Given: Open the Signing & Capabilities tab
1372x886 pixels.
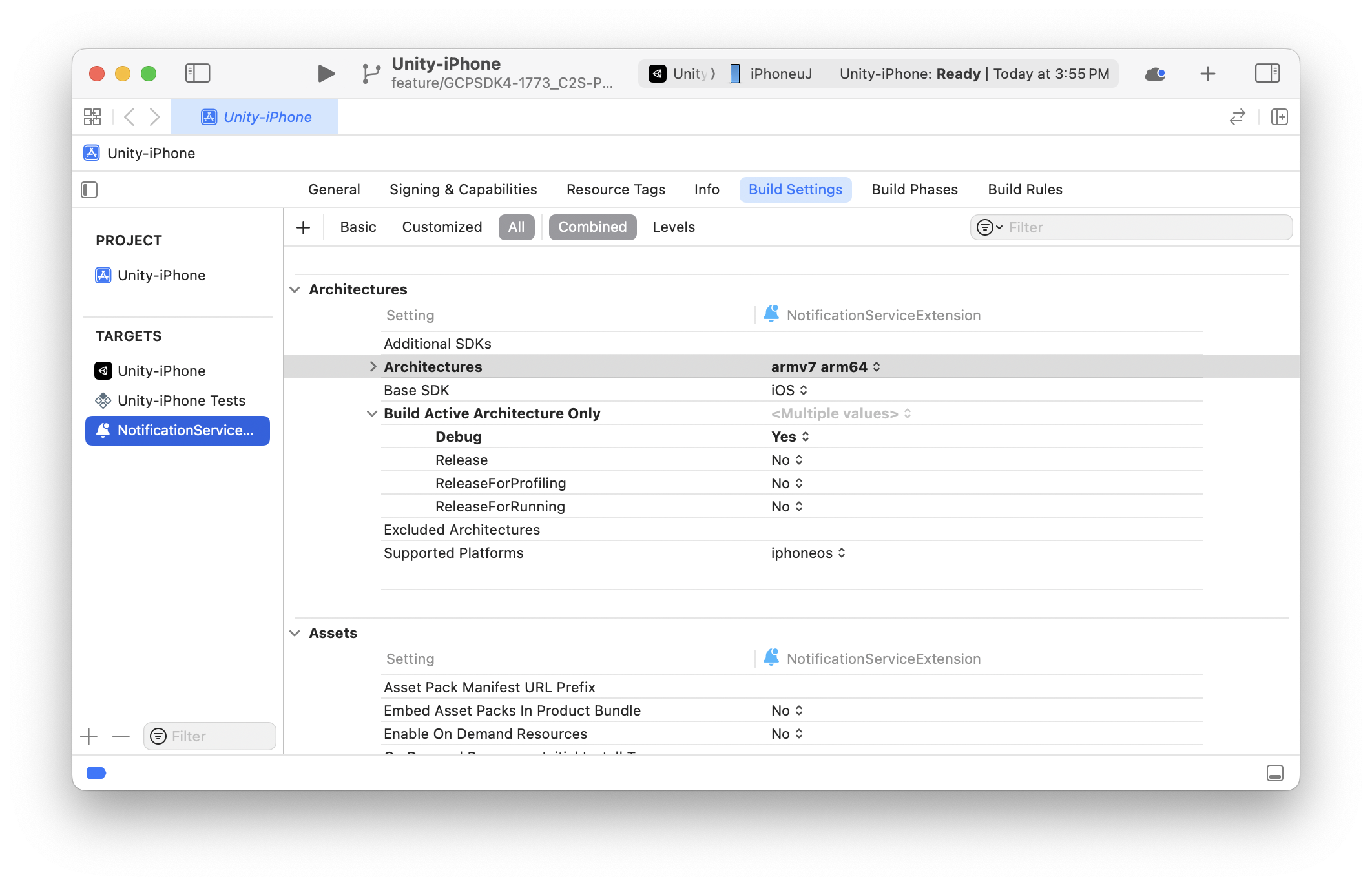Looking at the screenshot, I should [x=463, y=190].
